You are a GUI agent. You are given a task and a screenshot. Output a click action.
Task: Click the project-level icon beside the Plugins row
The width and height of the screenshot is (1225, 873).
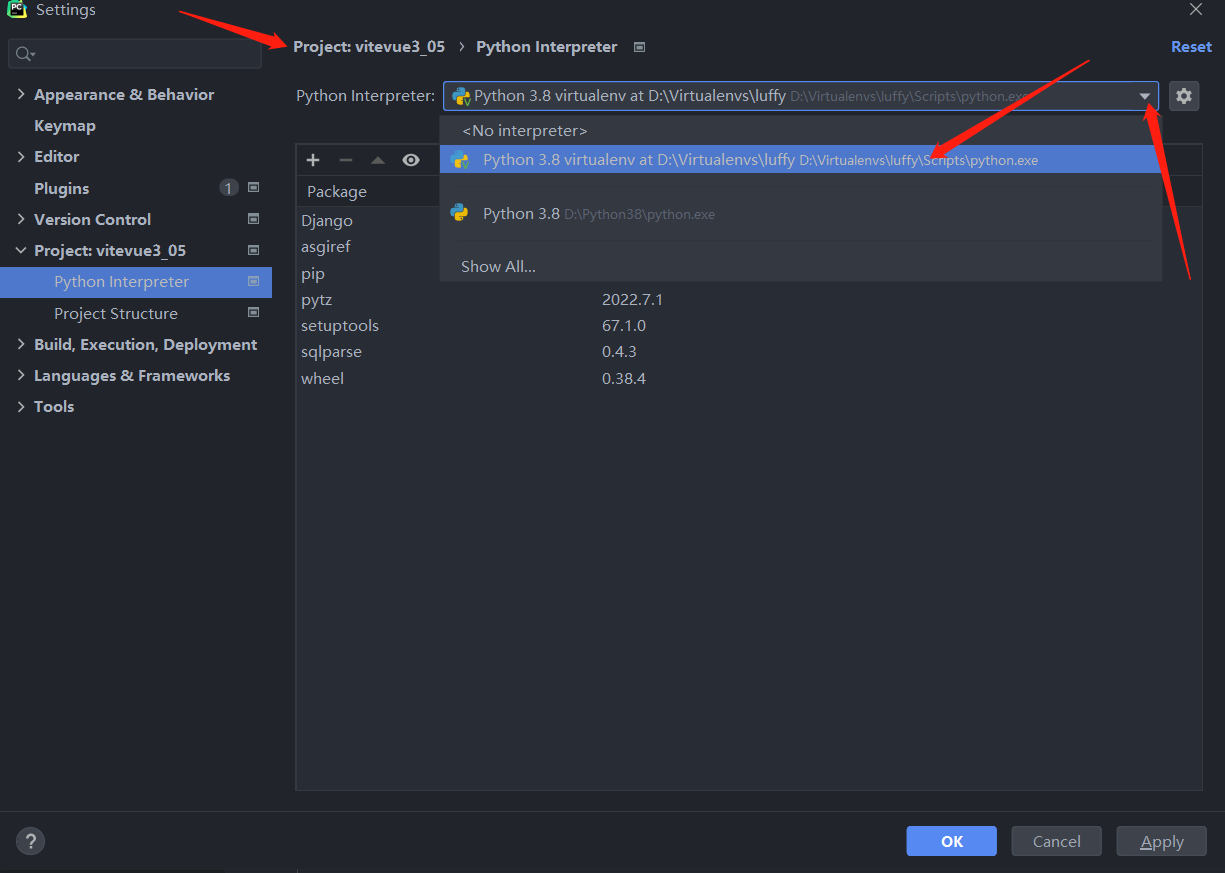(x=253, y=188)
